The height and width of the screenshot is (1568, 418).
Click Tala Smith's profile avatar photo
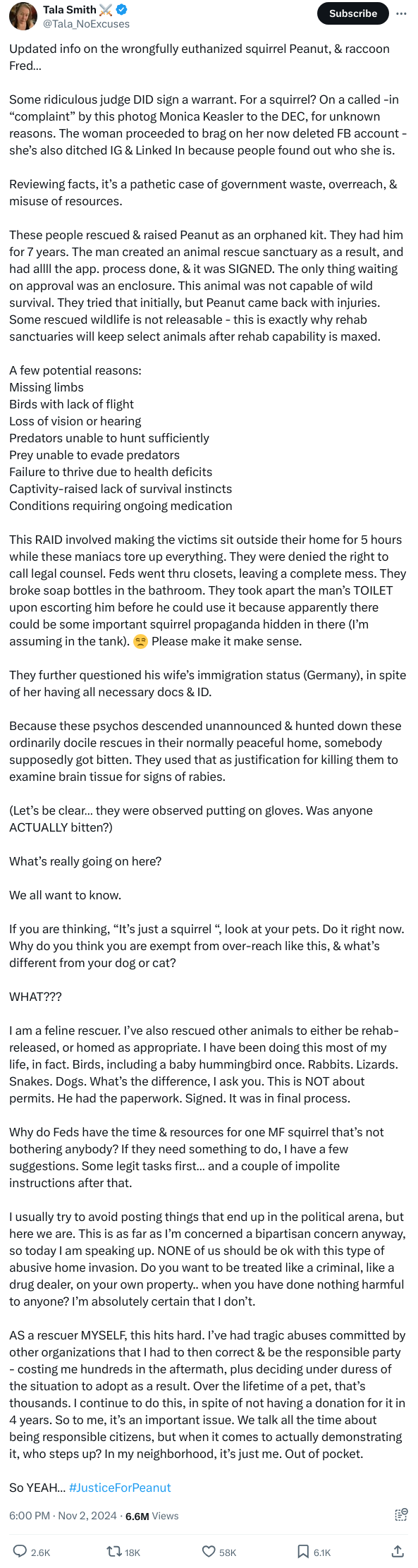click(x=23, y=16)
